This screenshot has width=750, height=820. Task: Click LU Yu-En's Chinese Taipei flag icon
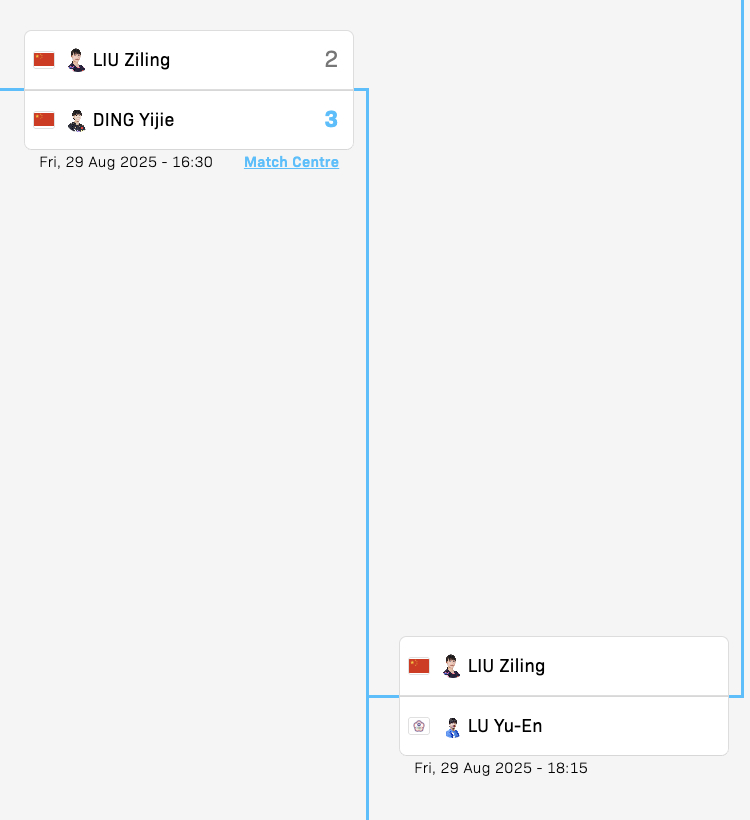tap(419, 726)
